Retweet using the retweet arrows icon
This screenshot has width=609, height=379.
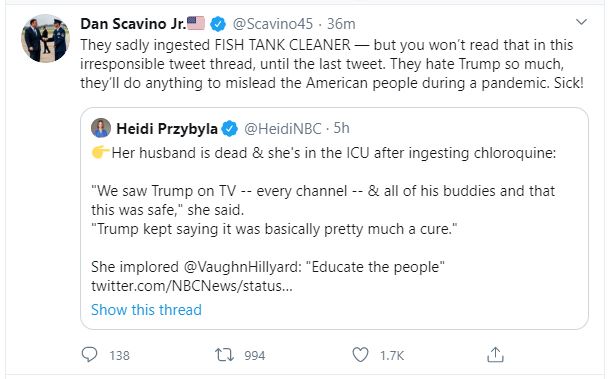[x=224, y=355]
